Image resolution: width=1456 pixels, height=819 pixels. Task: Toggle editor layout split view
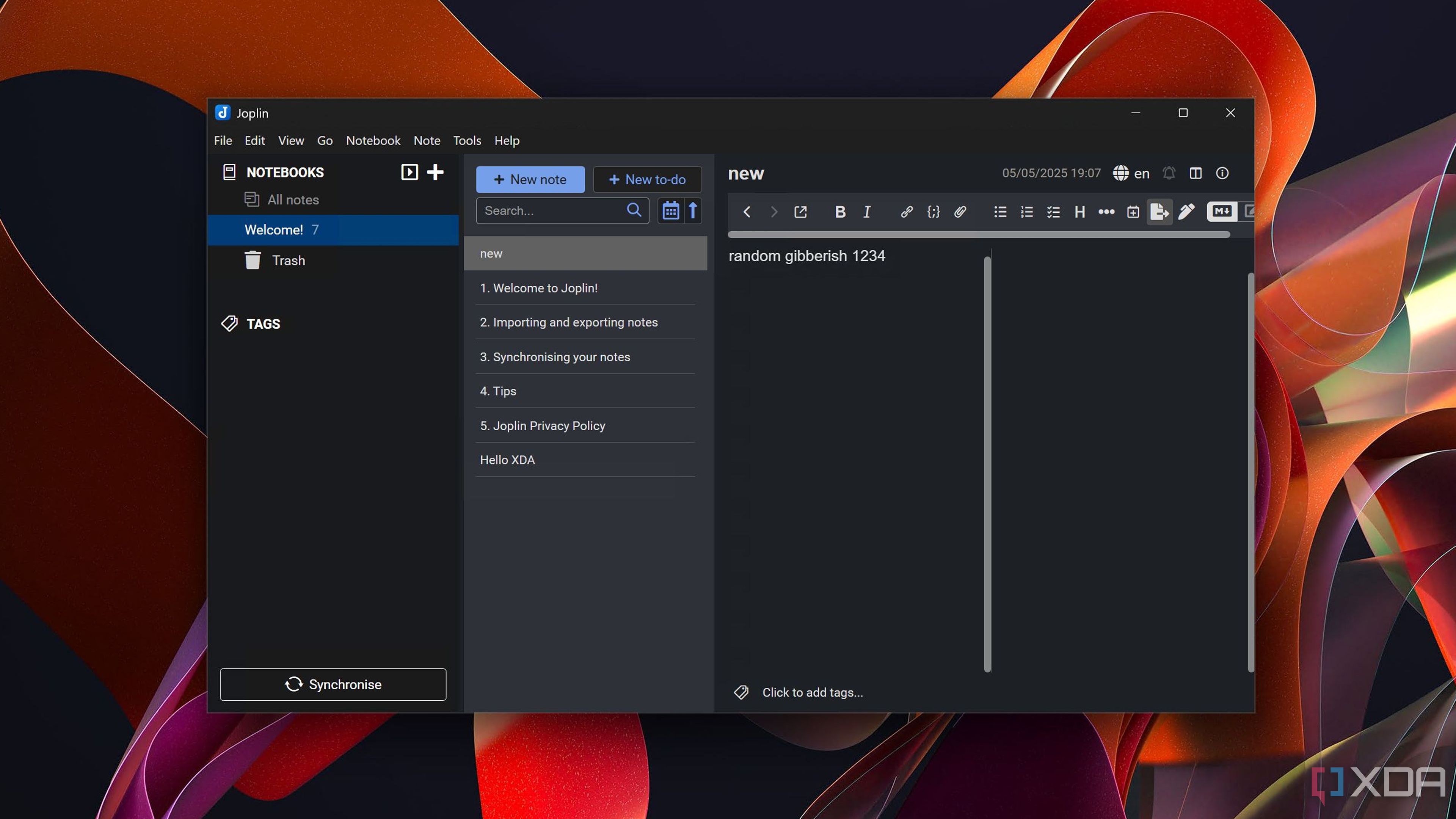click(1196, 173)
